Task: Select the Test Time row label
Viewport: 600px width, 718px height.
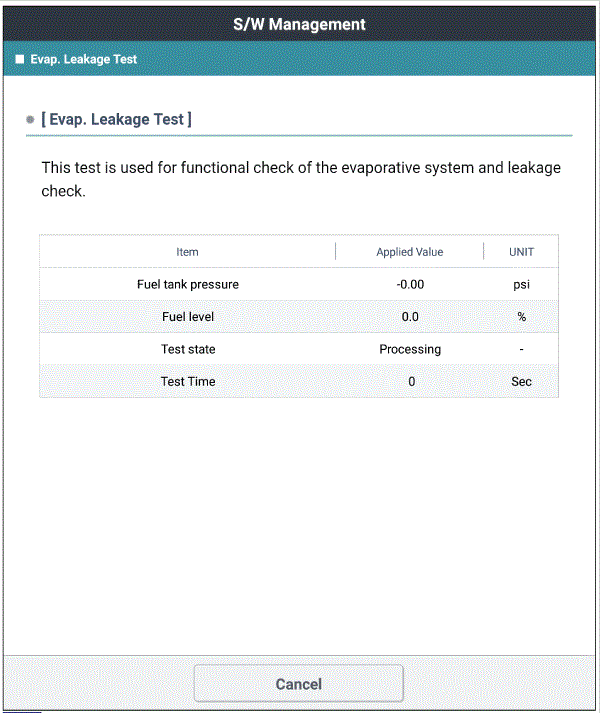Action: pyautogui.click(x=188, y=381)
